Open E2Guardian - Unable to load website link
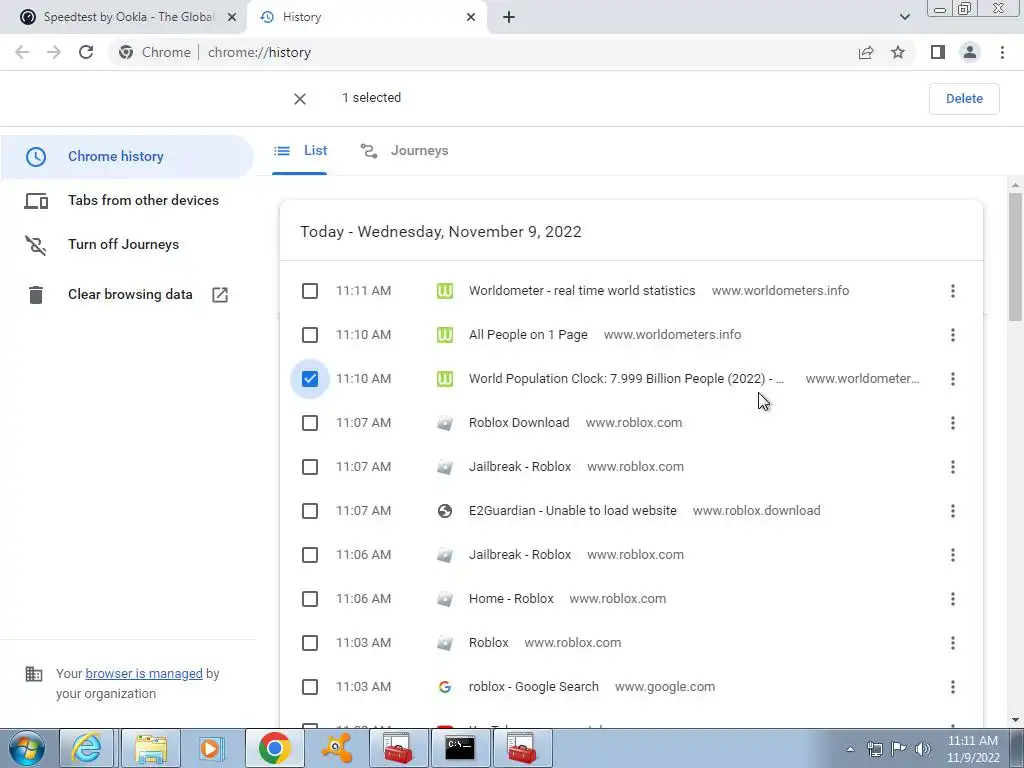 pyautogui.click(x=573, y=511)
